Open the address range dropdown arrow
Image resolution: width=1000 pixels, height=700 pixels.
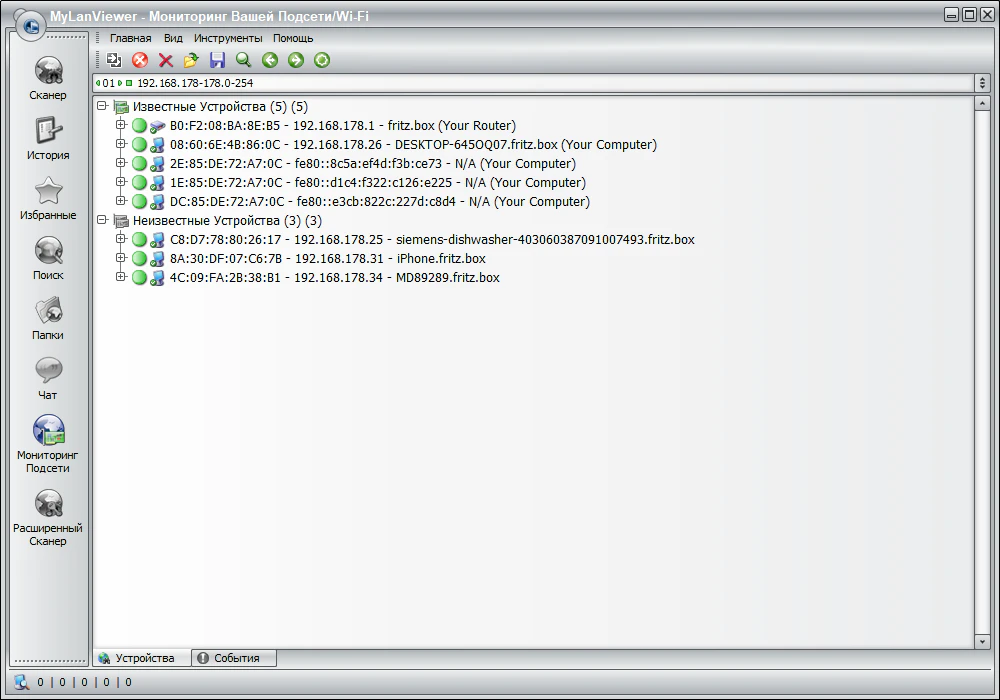tap(981, 83)
